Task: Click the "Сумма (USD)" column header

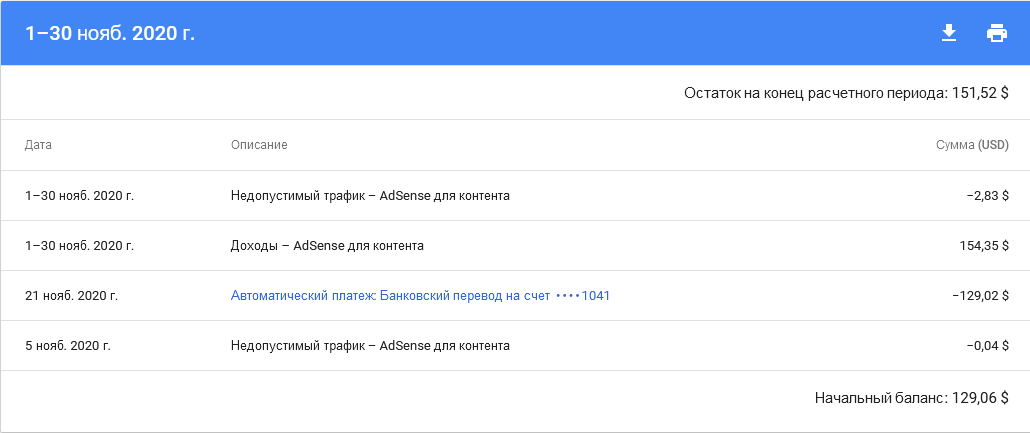Action: (972, 145)
